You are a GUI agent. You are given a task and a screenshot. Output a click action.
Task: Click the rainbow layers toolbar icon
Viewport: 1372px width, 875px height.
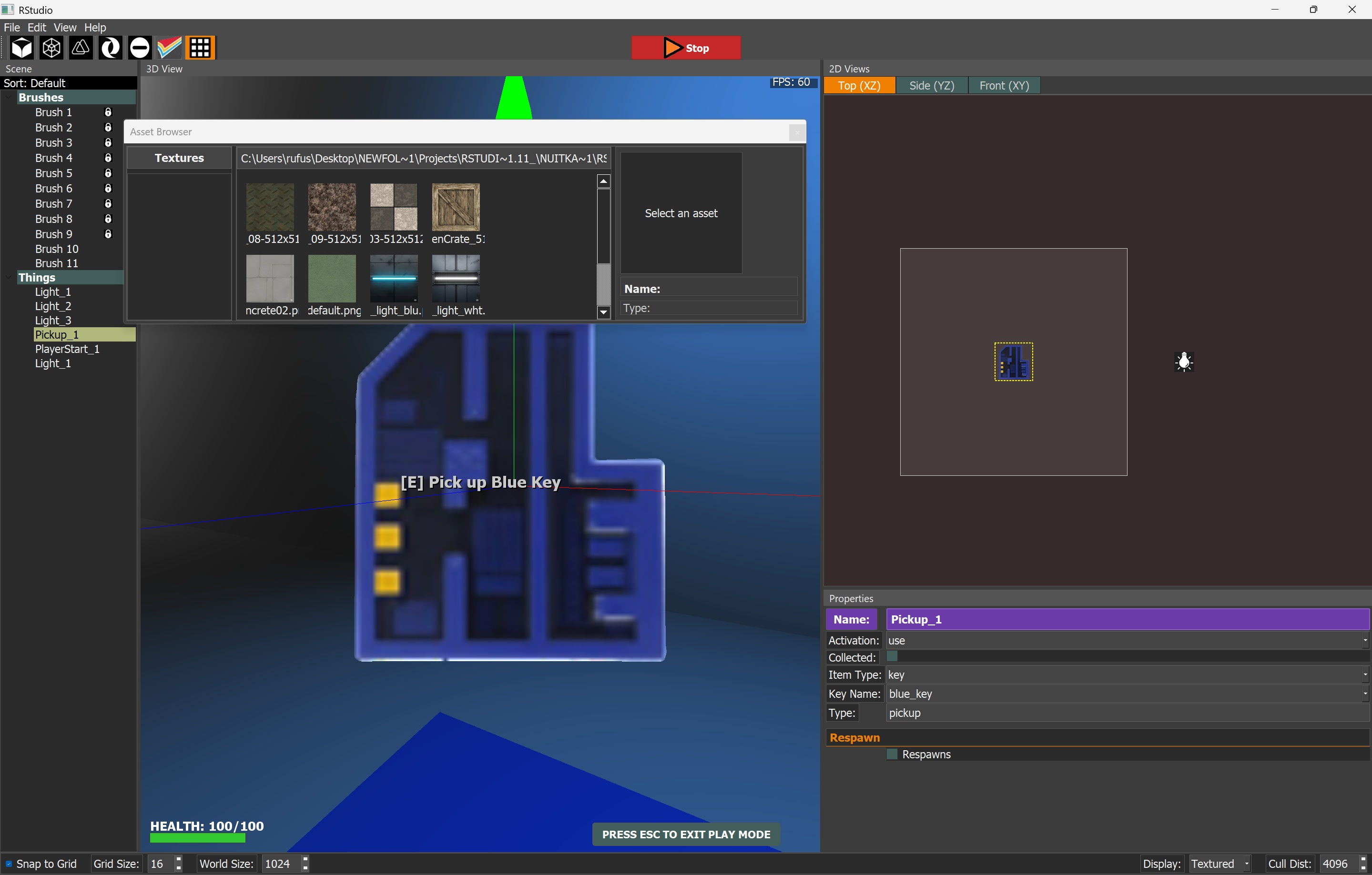[x=169, y=48]
